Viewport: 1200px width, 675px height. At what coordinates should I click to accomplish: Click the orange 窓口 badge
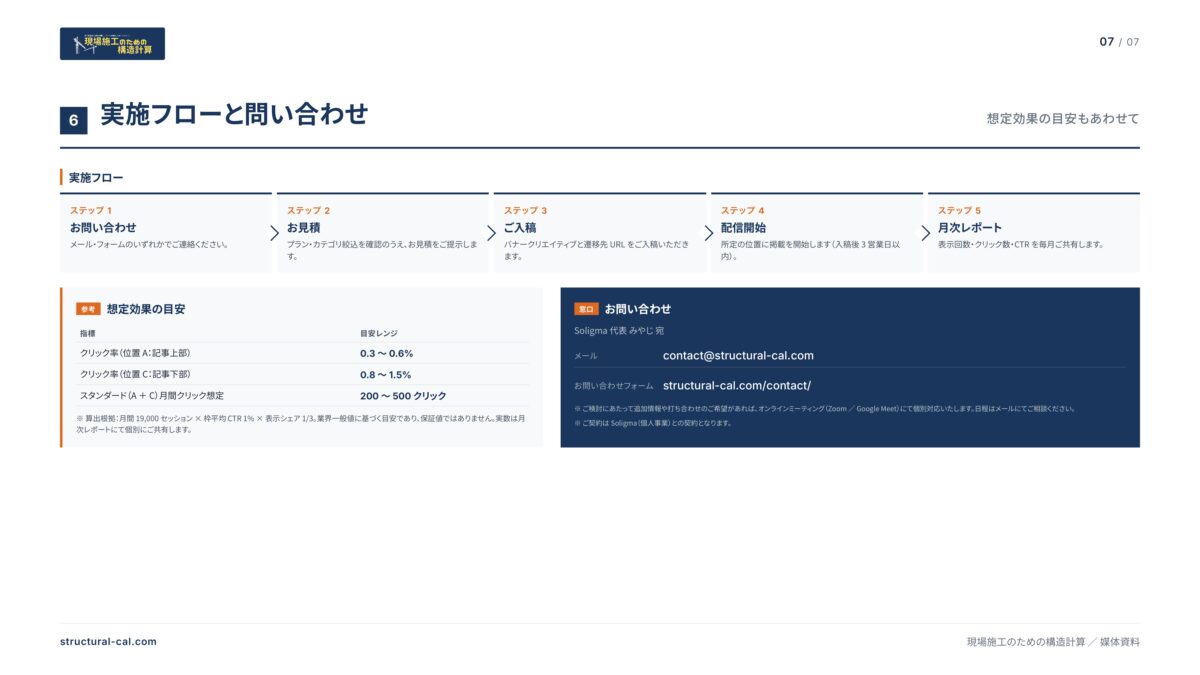(586, 309)
